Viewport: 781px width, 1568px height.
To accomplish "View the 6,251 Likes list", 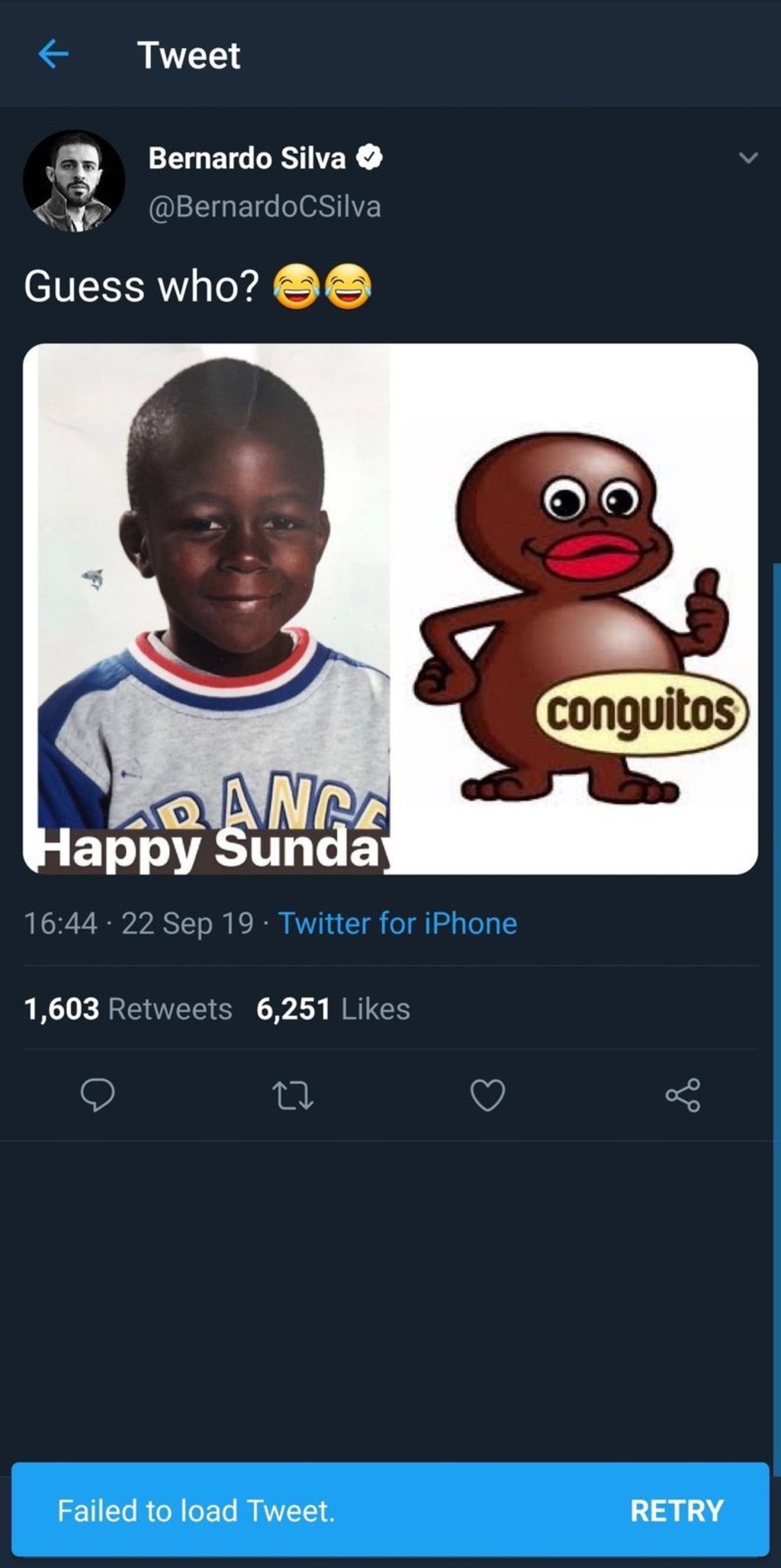I will click(333, 1008).
